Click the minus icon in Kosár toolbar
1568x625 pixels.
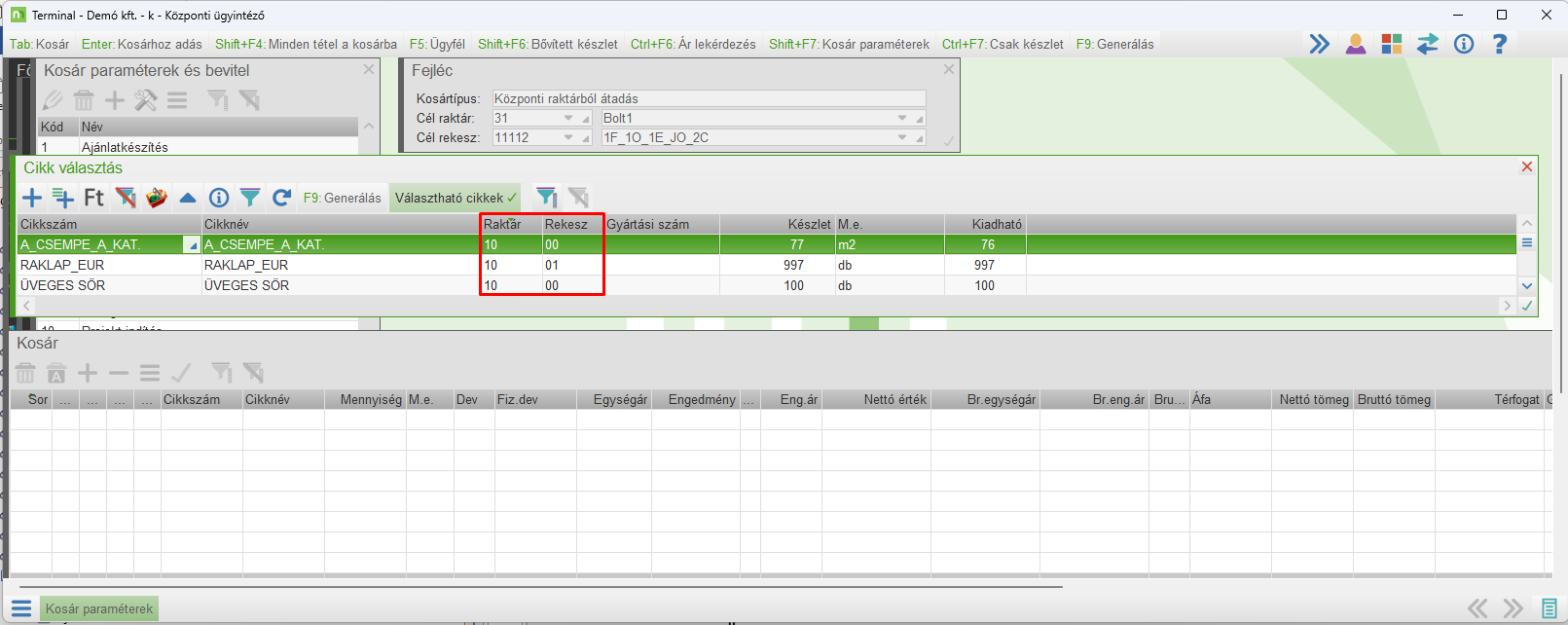coord(119,373)
